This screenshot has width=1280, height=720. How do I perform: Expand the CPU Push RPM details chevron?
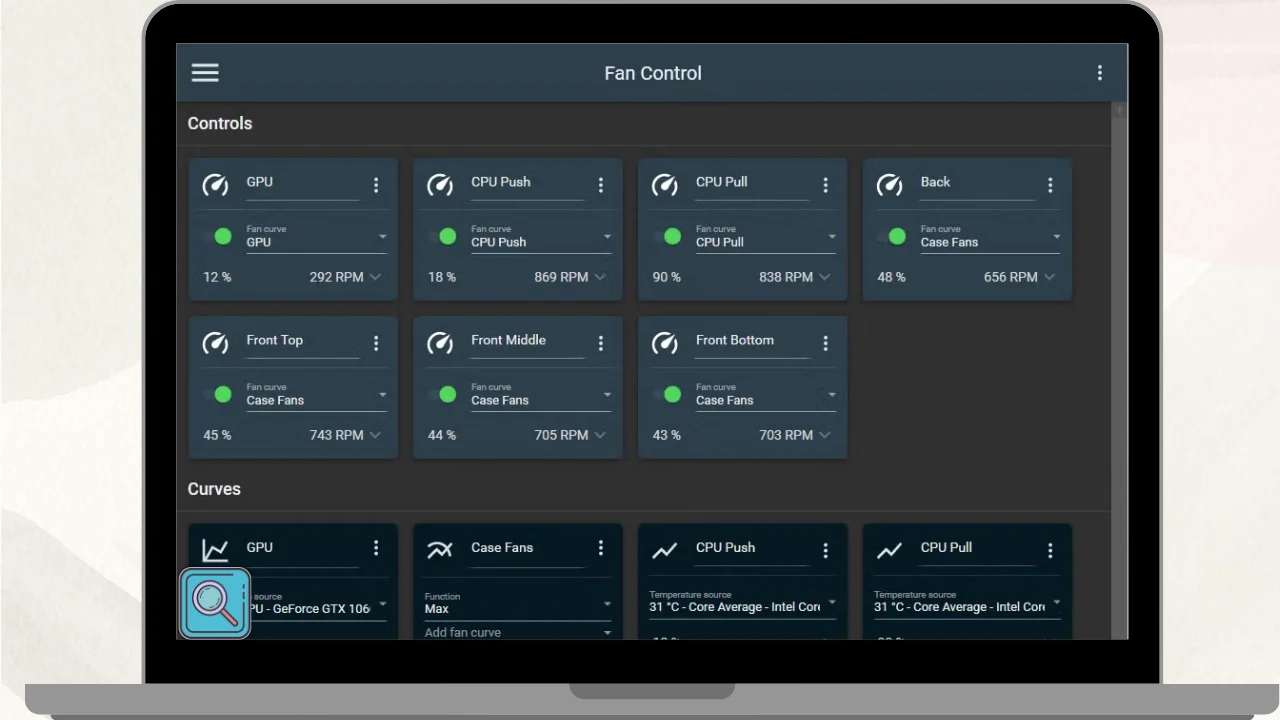click(x=600, y=277)
